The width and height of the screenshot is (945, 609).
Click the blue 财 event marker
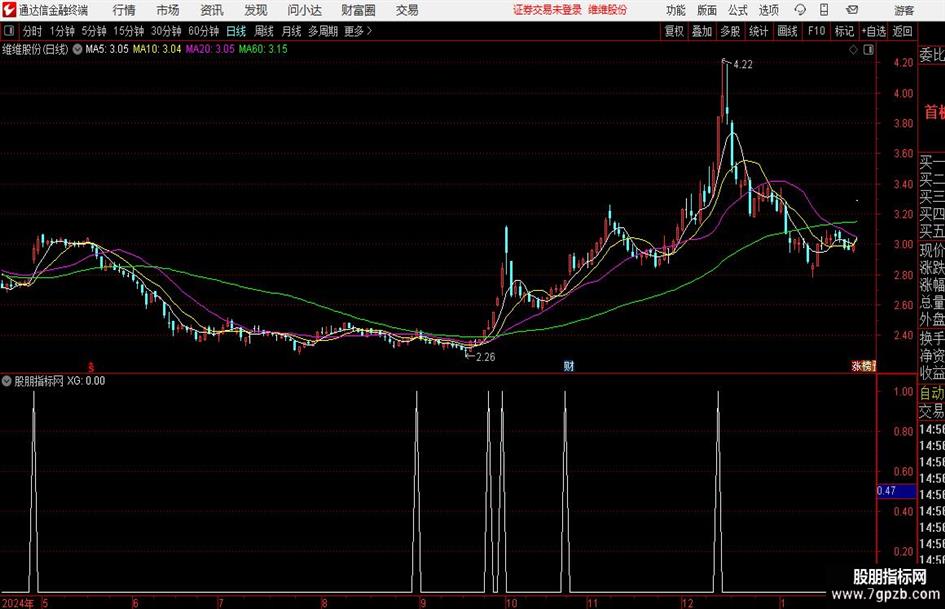point(568,366)
